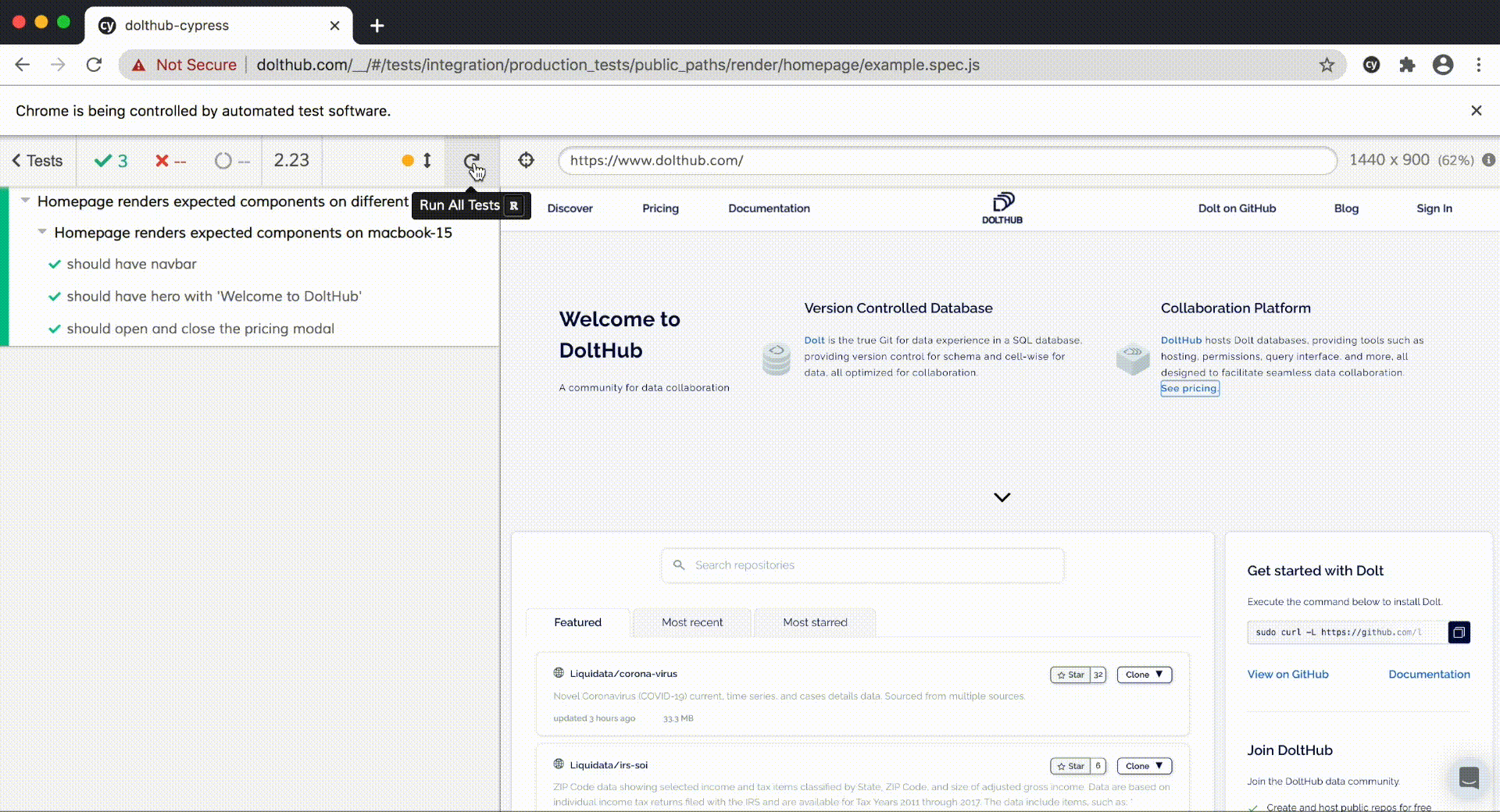The width and height of the screenshot is (1500, 812).
Task: Switch to the Most starred tab
Action: tap(816, 622)
